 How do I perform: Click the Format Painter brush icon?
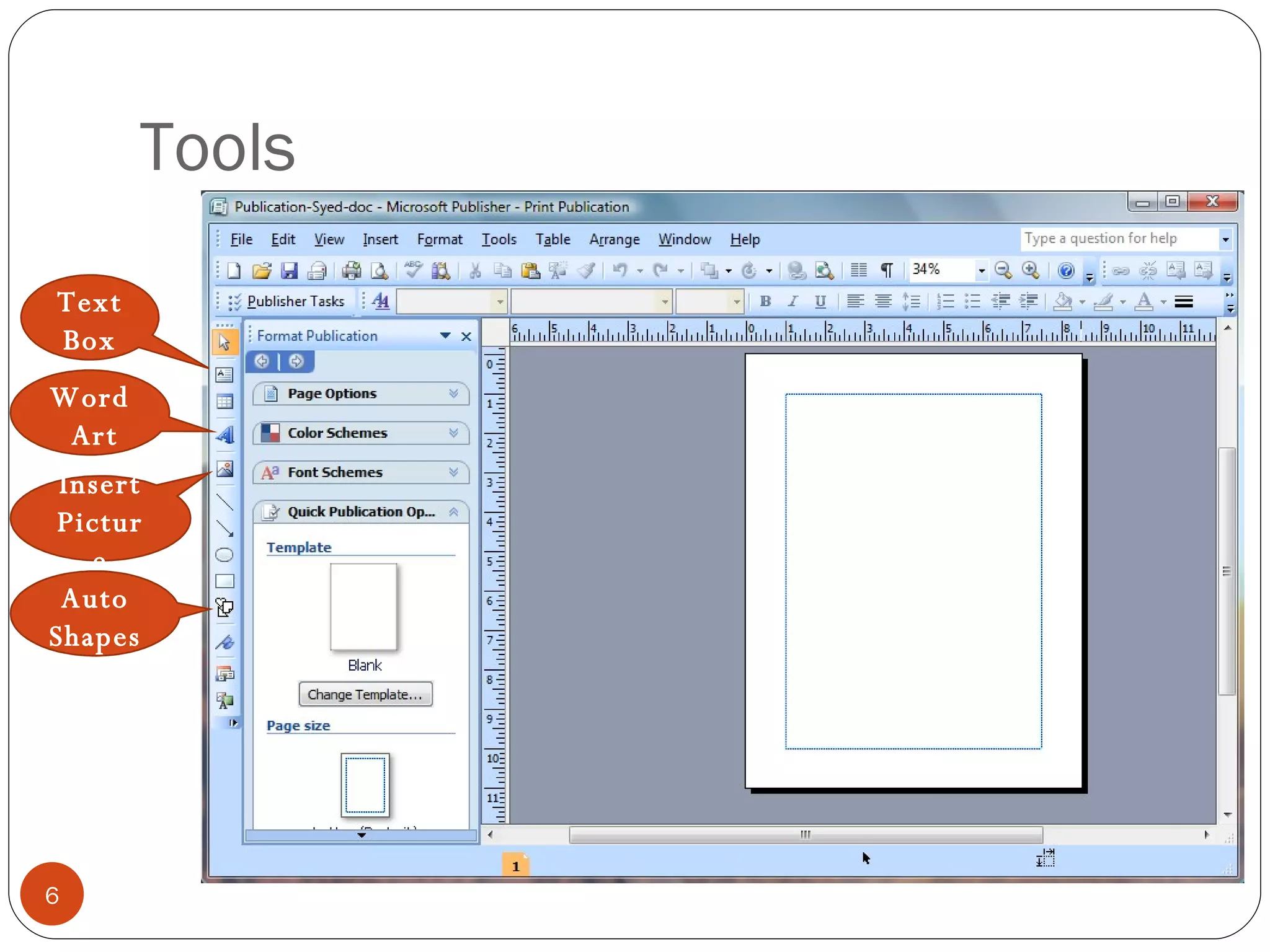click(x=586, y=271)
